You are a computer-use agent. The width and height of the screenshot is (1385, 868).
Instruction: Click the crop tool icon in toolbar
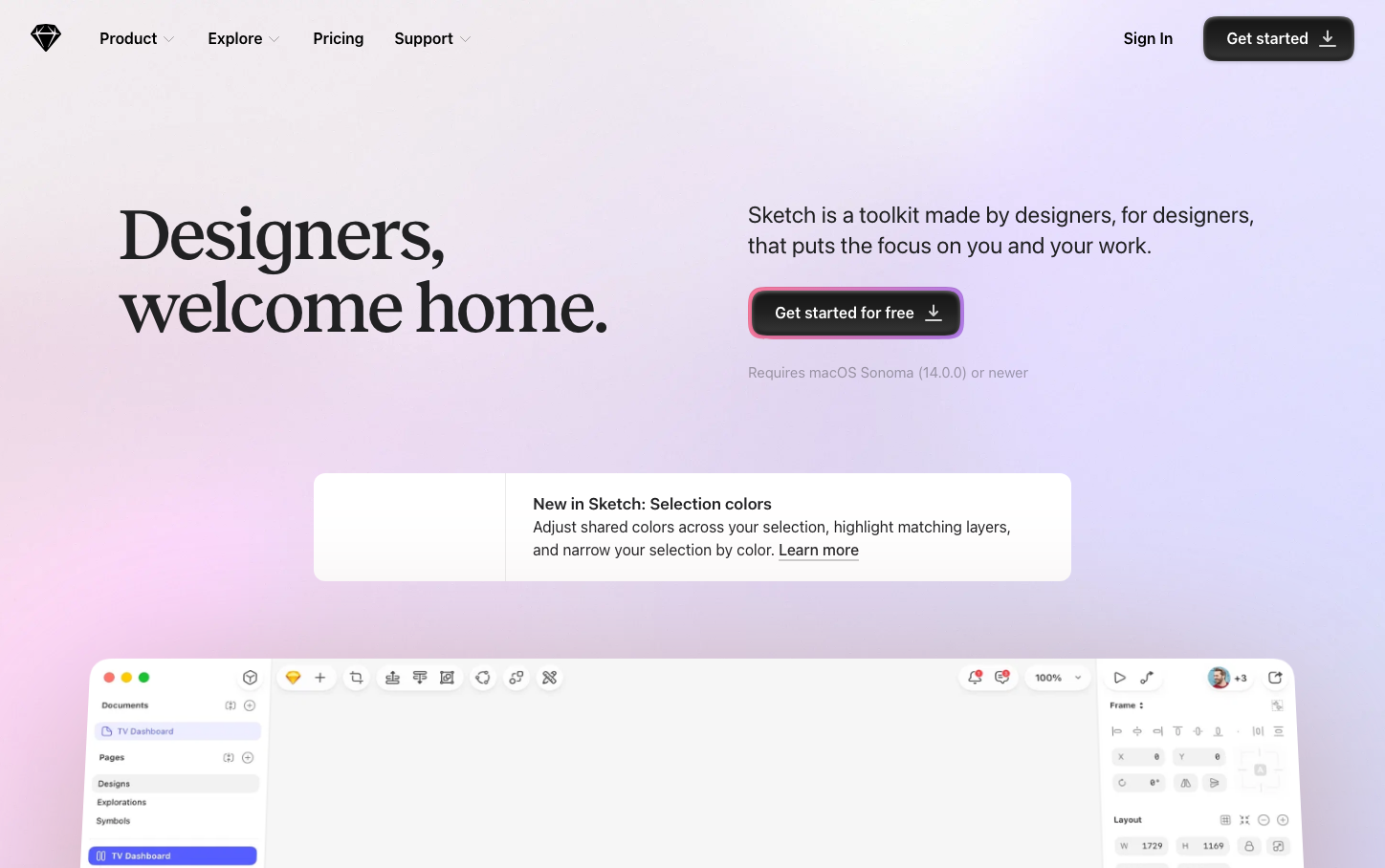[x=357, y=678]
